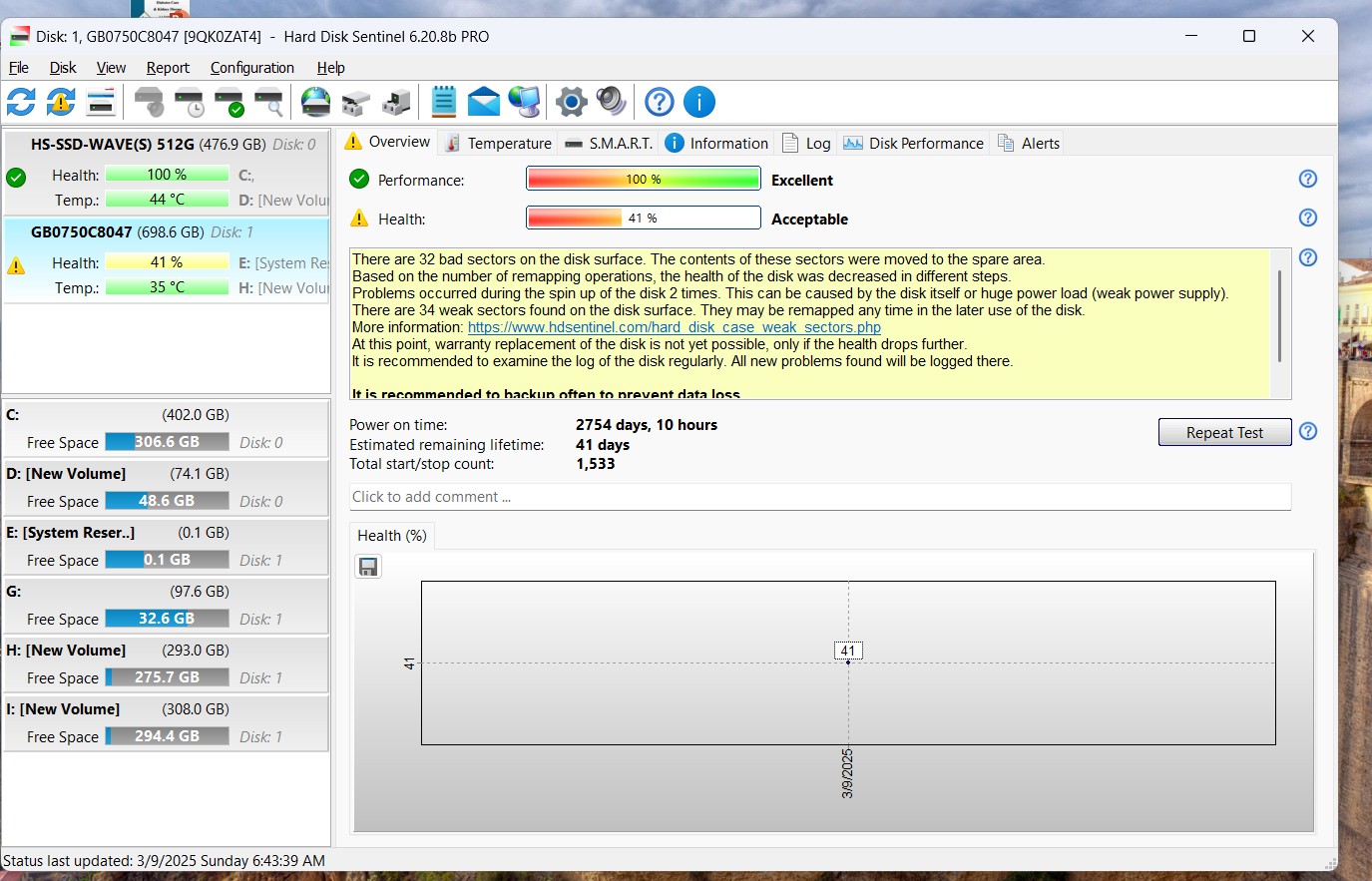
Task: Switch to the S.M.A.R.T. tab
Action: click(x=609, y=143)
